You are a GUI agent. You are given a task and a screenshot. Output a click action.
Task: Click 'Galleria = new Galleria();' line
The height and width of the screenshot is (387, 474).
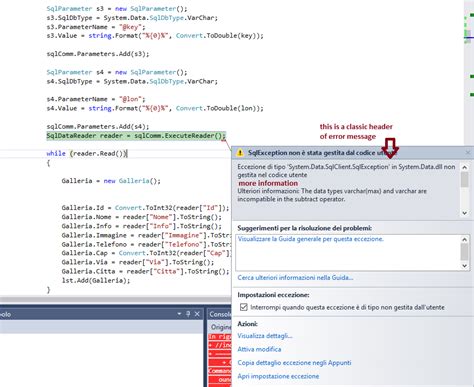click(111, 181)
